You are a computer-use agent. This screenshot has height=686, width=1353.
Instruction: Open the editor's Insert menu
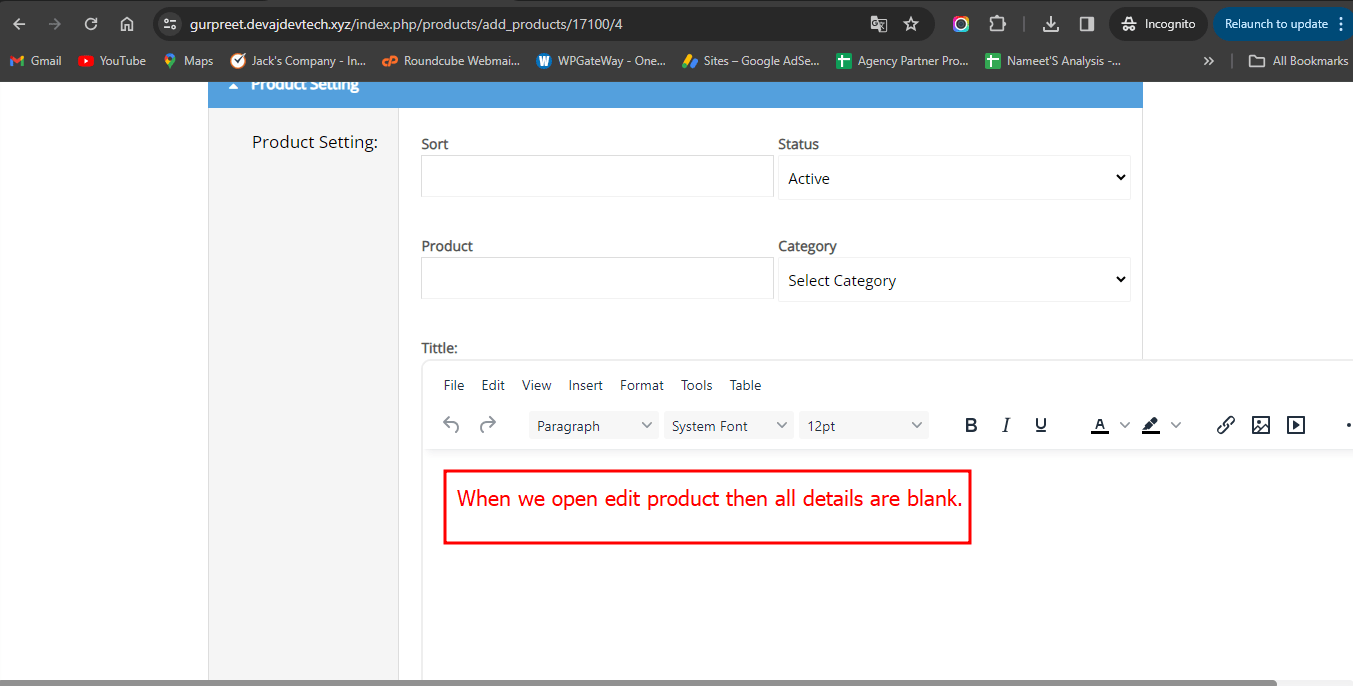click(x=585, y=385)
